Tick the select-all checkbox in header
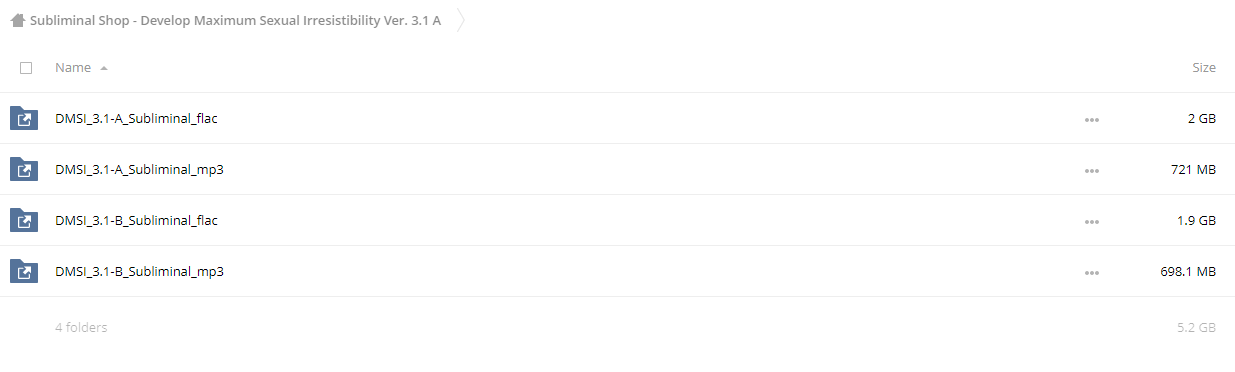 (x=26, y=68)
